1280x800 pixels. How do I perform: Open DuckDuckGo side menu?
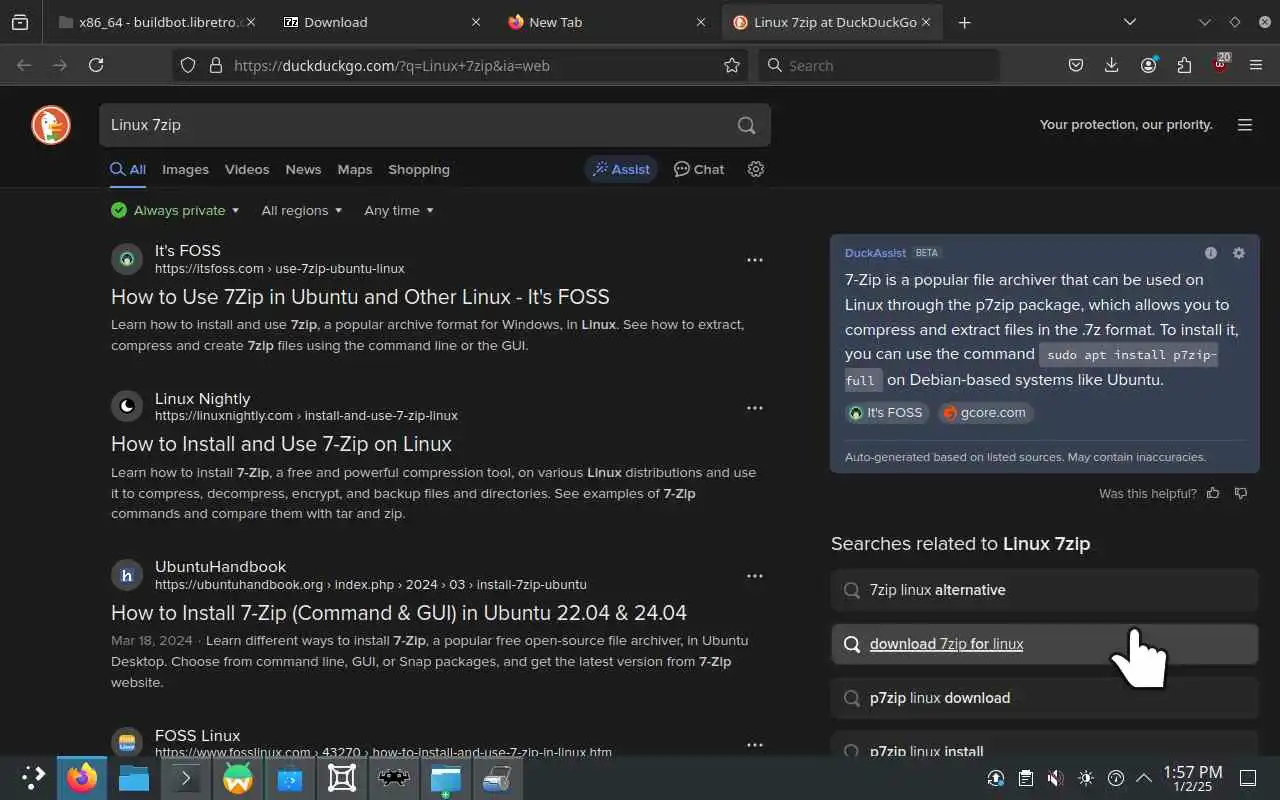(x=1245, y=125)
